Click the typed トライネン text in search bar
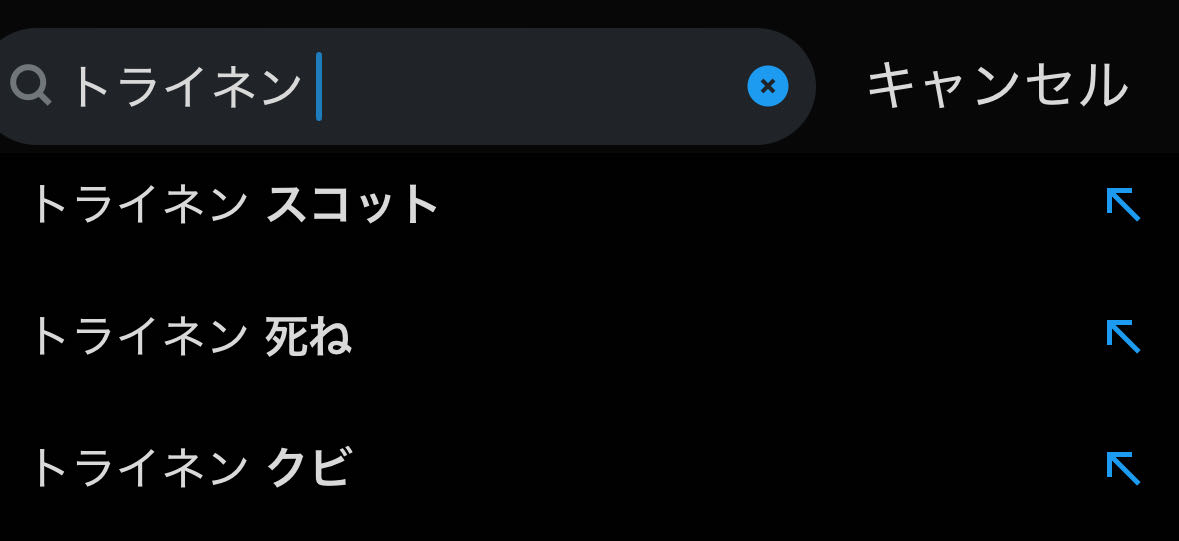The image size is (1179, 541). pos(185,87)
